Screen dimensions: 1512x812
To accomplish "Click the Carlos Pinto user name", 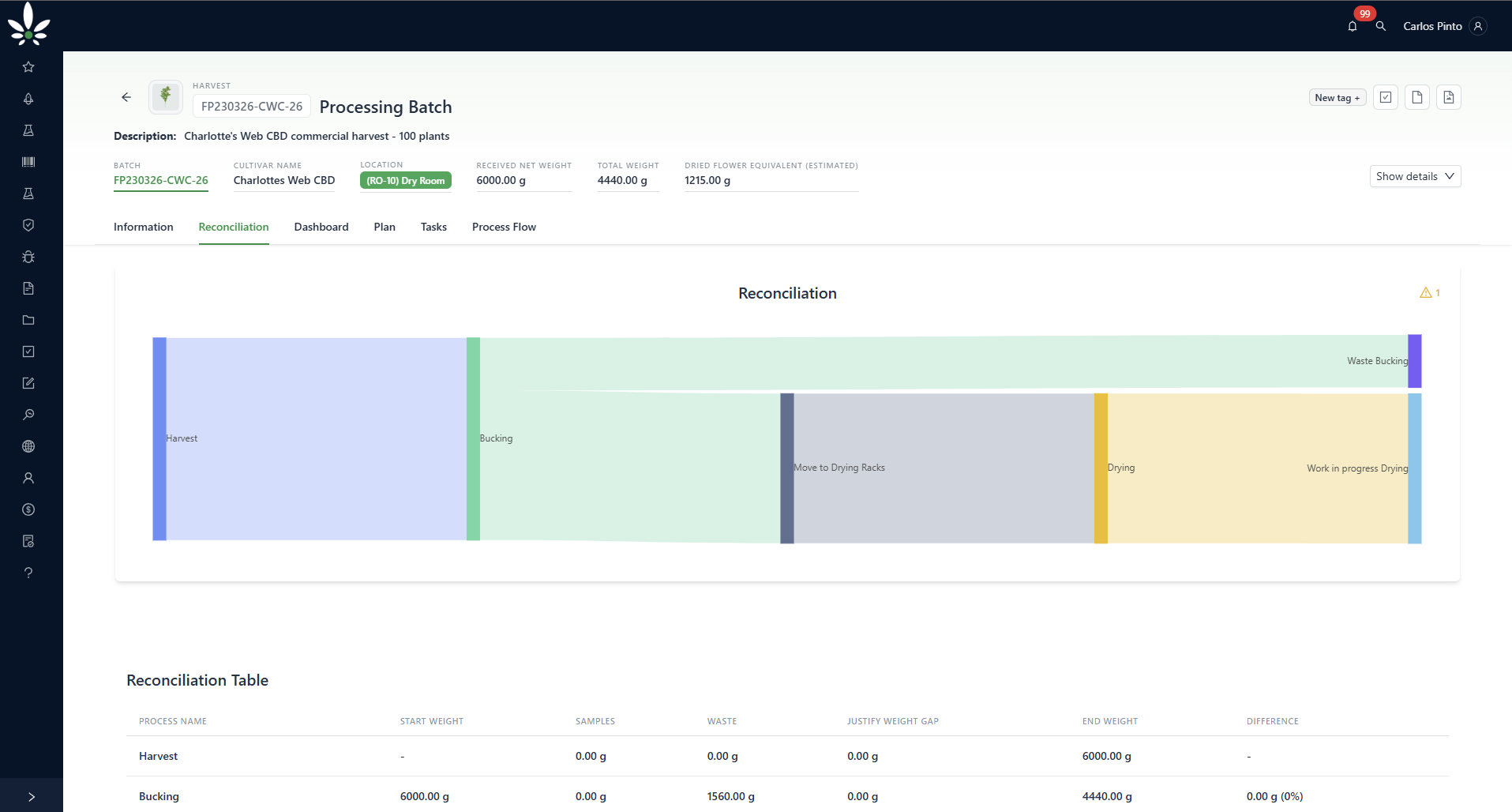I will point(1432,26).
